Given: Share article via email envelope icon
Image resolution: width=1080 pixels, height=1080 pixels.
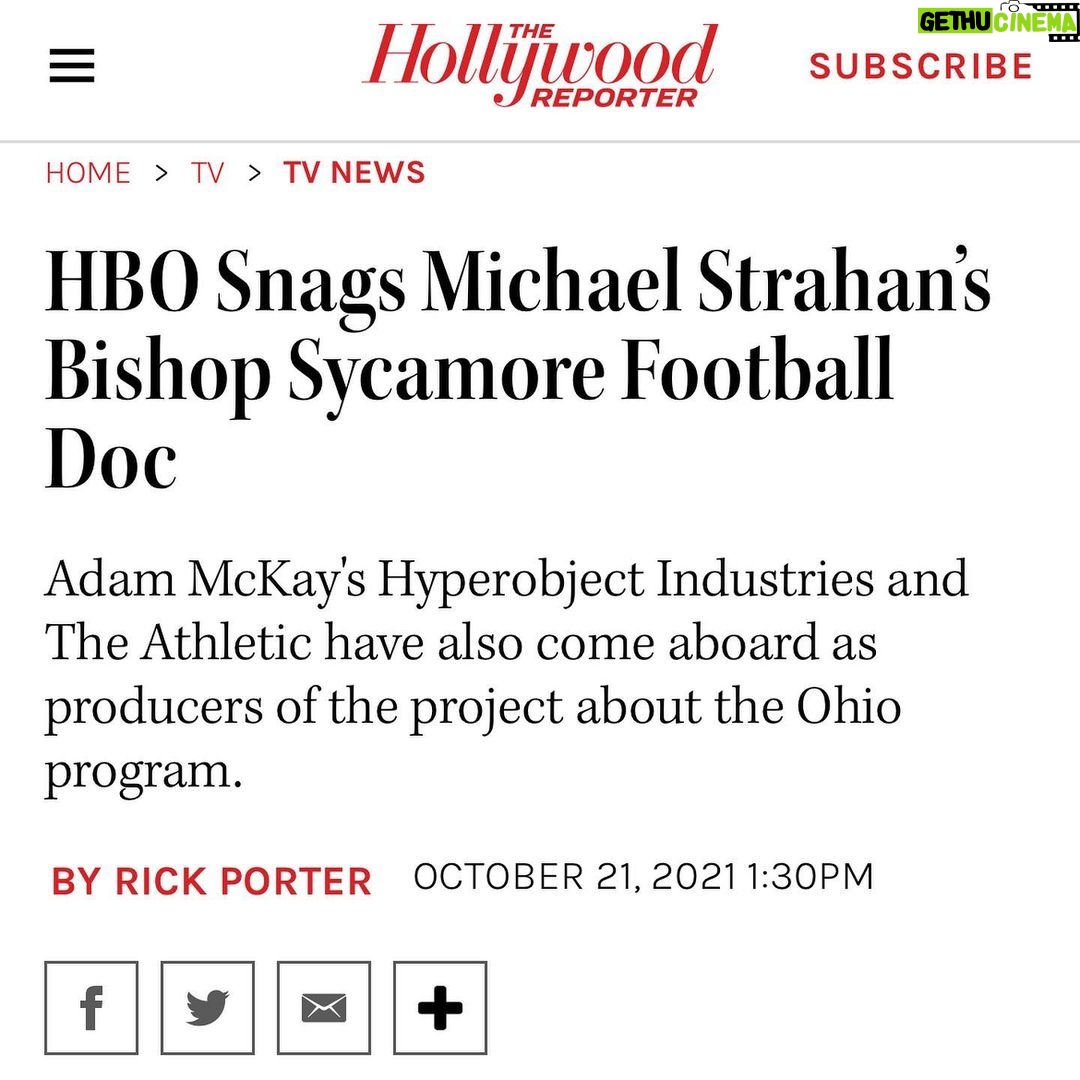Looking at the screenshot, I should point(324,1008).
